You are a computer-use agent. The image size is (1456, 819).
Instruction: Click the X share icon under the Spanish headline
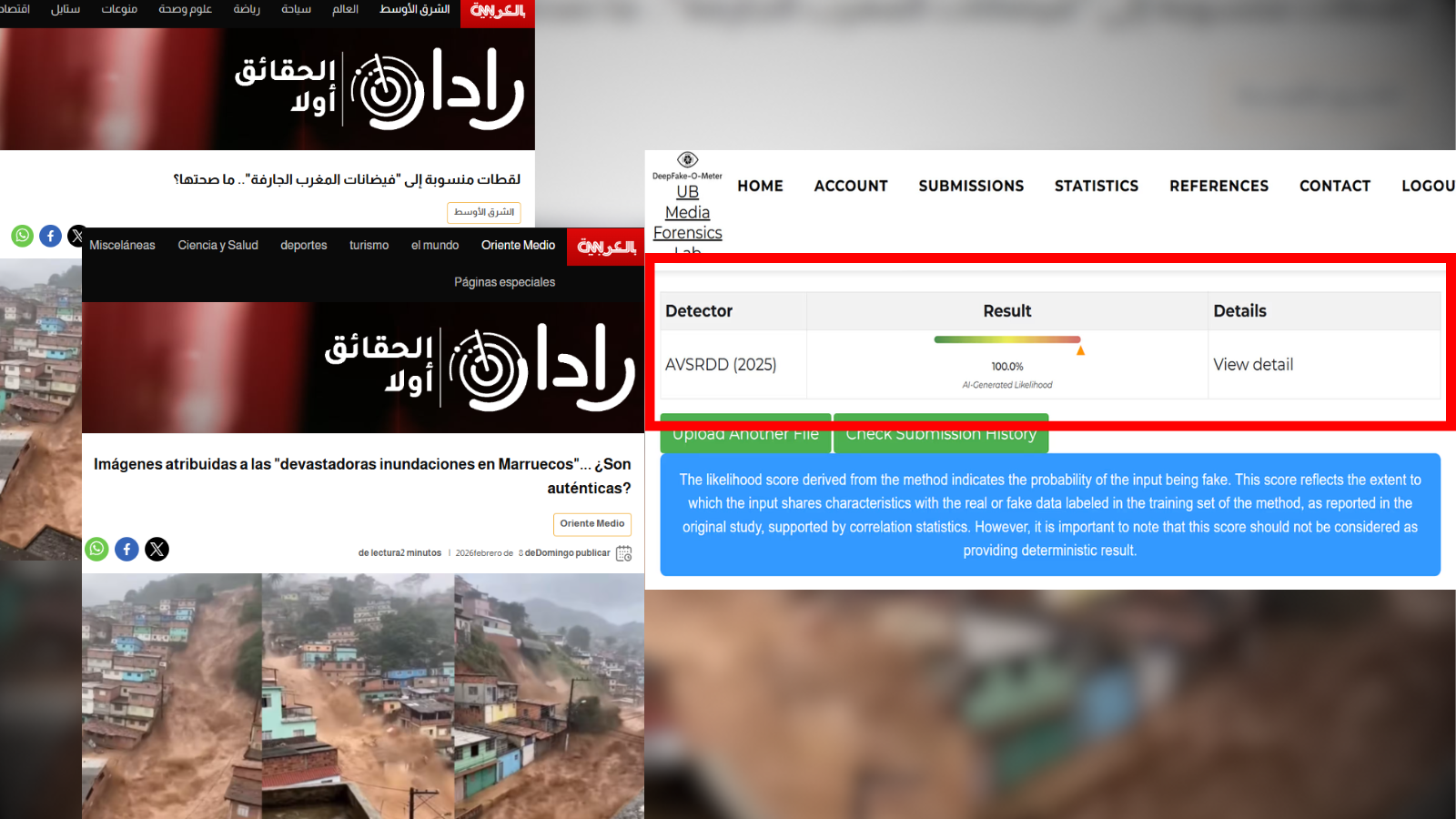(157, 549)
